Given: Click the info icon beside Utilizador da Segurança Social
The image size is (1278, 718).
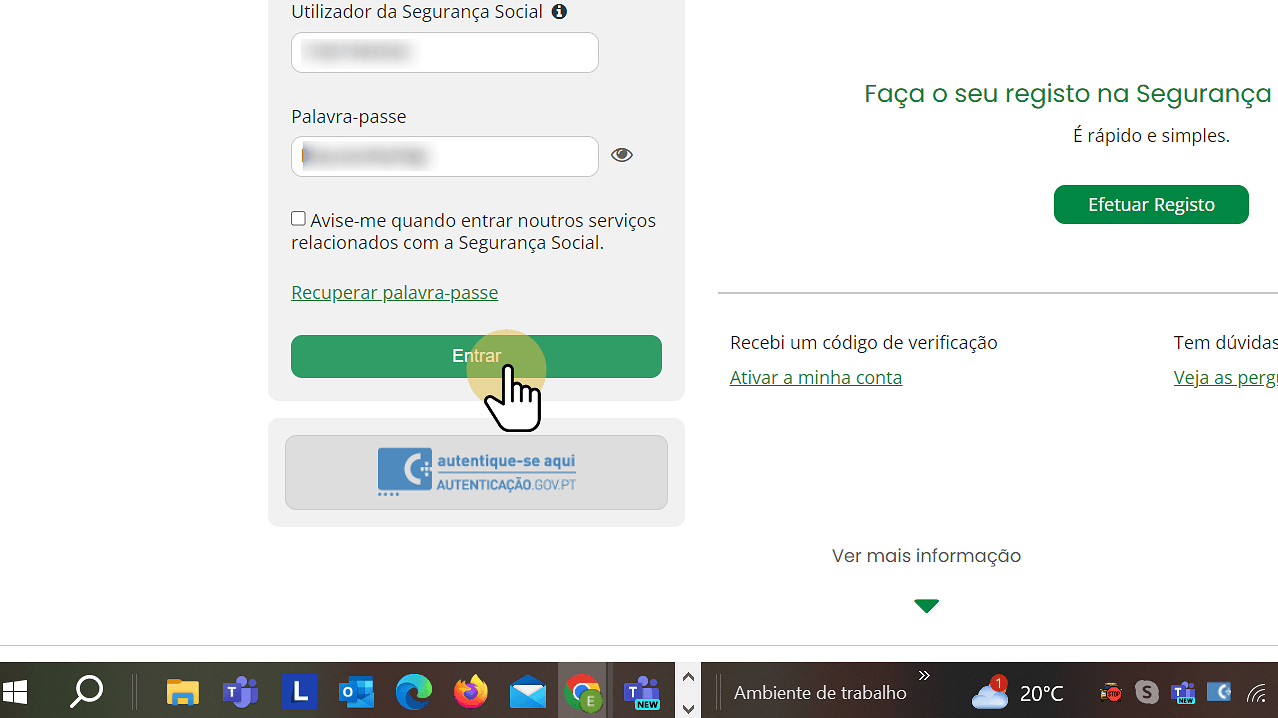Looking at the screenshot, I should (x=558, y=12).
